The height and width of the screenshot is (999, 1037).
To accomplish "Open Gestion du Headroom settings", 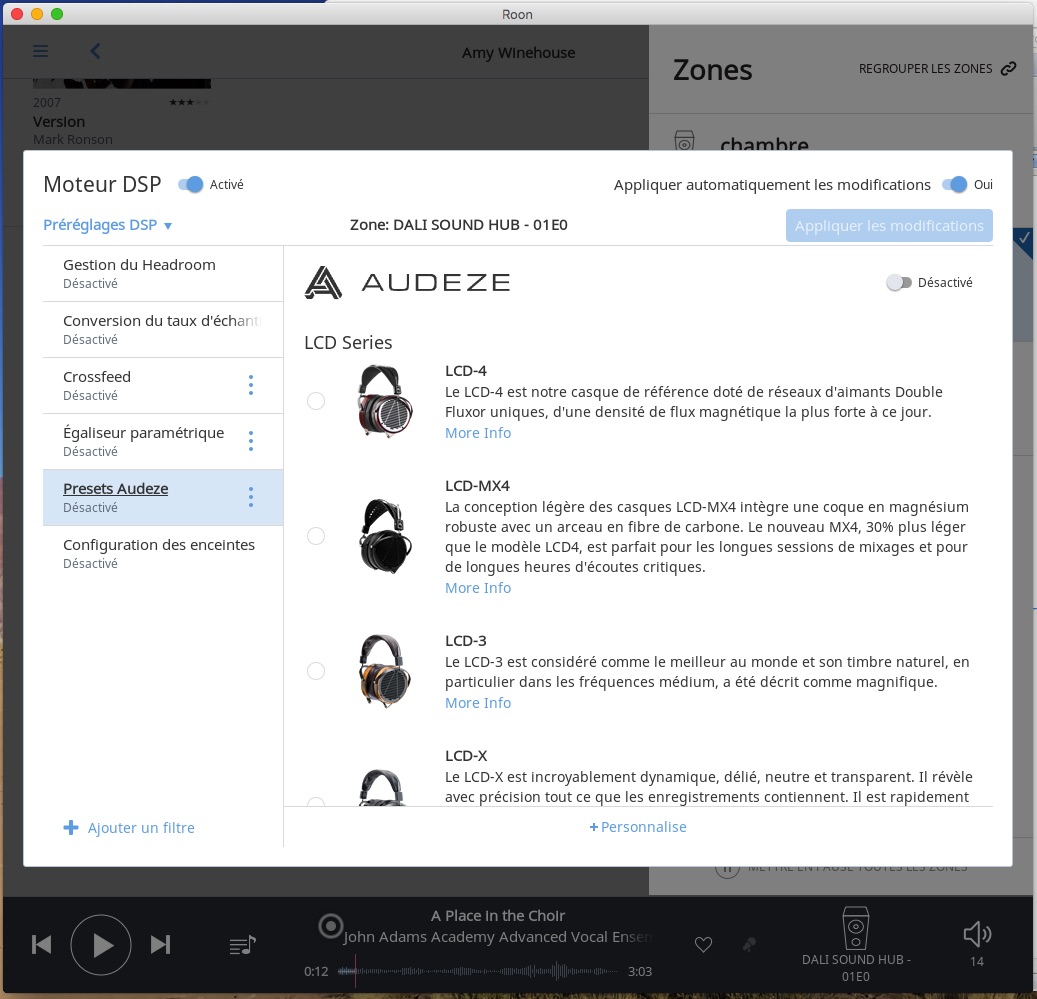I will [x=163, y=274].
